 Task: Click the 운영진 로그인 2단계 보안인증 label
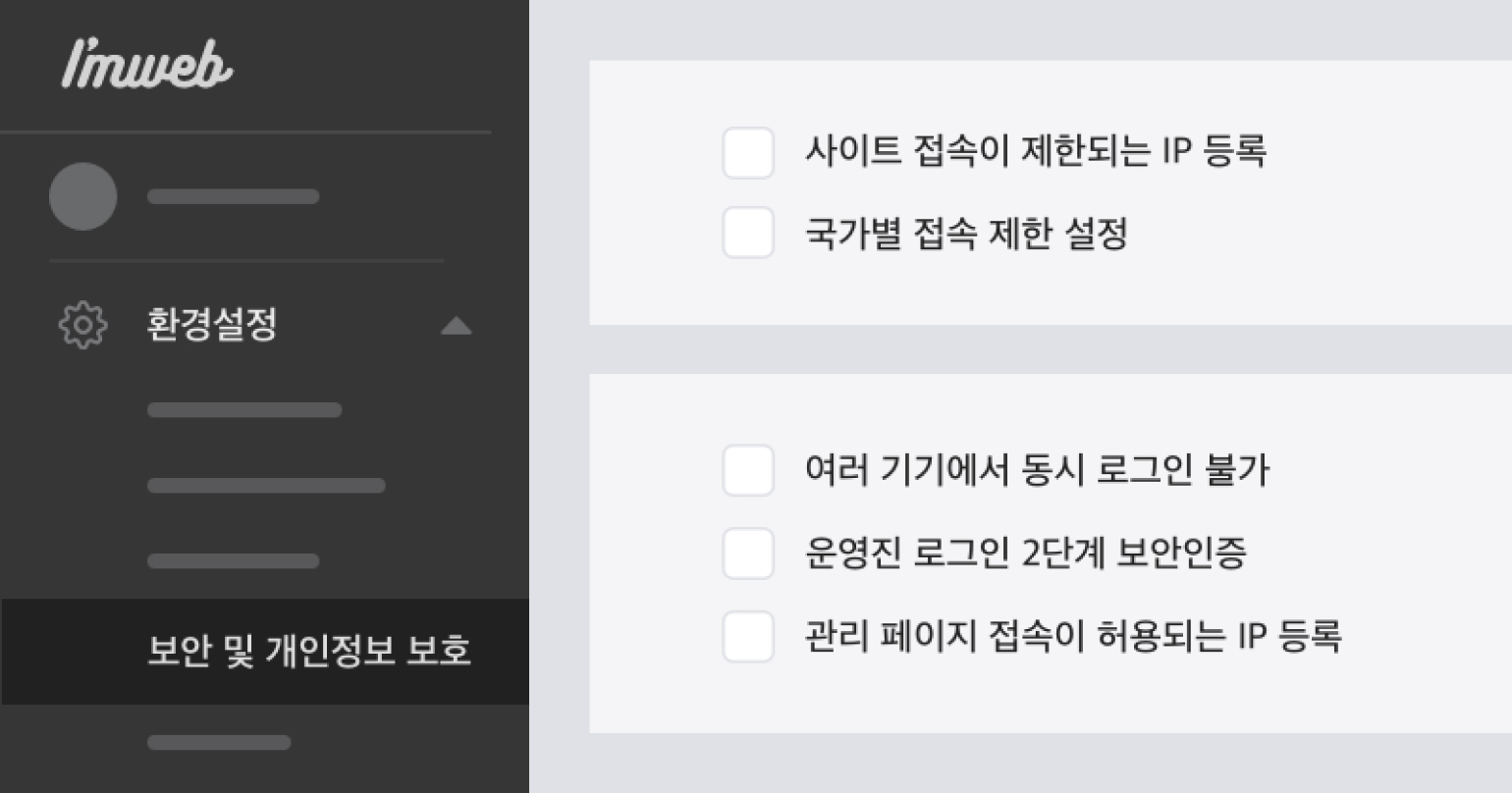(1025, 554)
